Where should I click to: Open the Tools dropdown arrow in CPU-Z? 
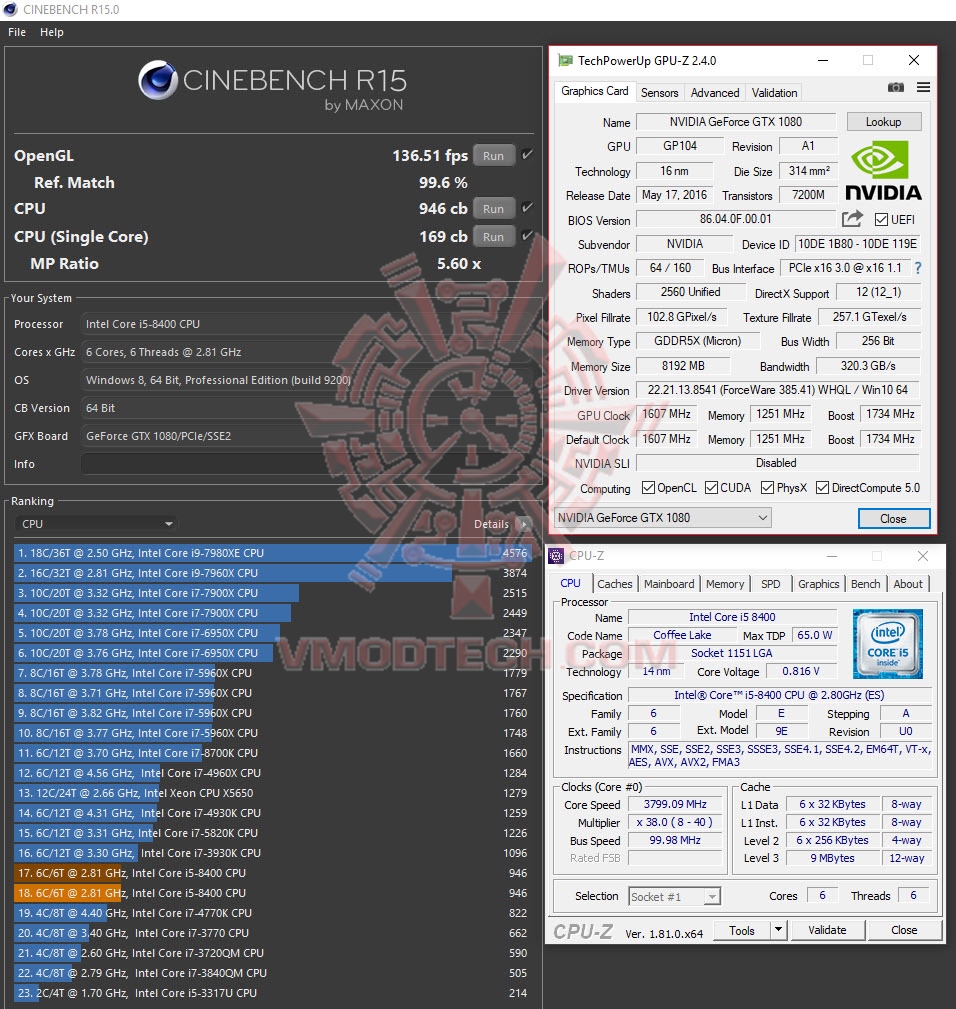click(778, 930)
